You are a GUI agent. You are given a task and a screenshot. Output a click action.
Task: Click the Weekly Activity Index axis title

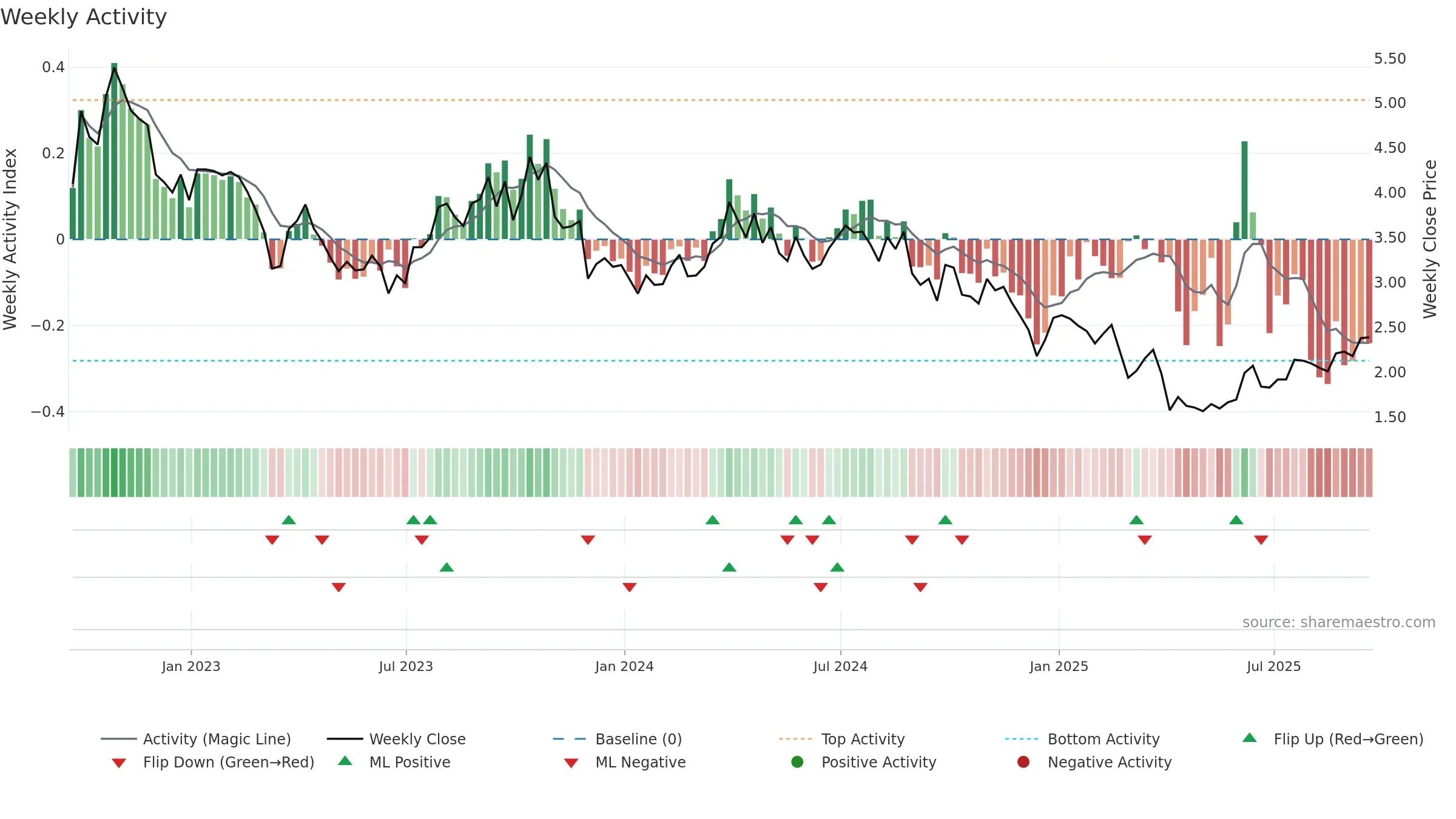(x=10, y=239)
